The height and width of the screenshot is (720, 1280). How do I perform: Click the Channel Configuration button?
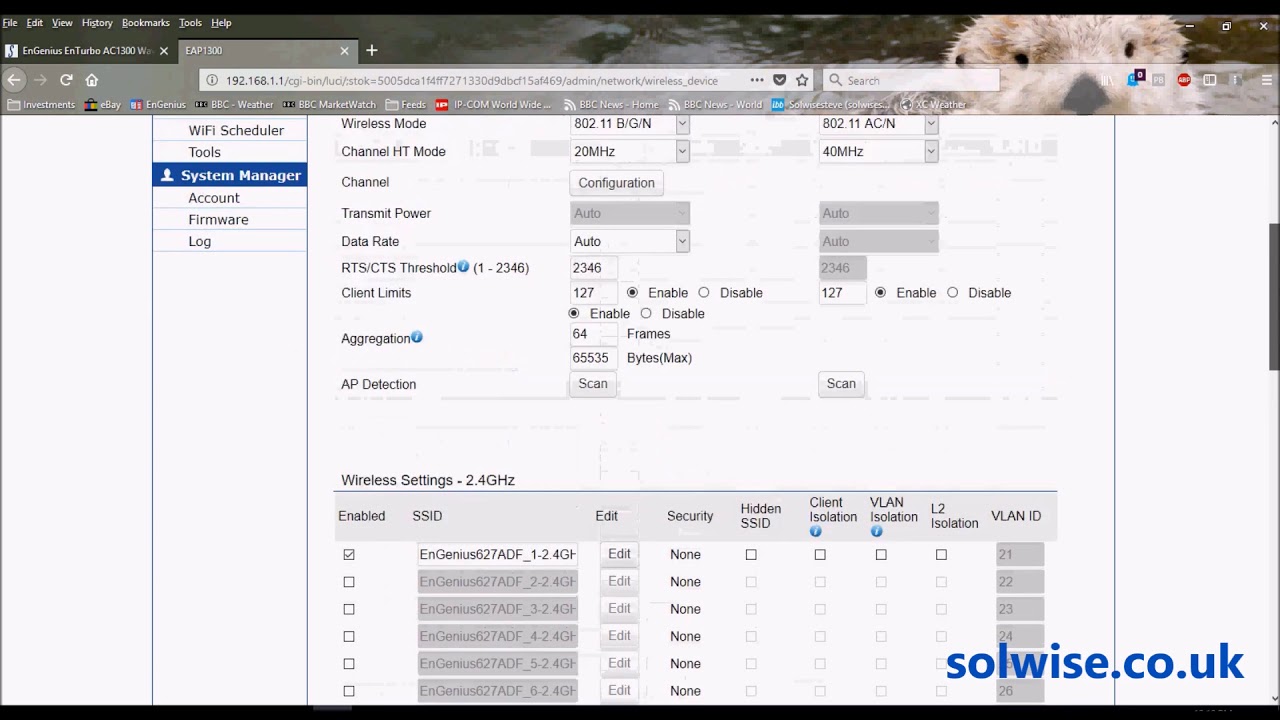[616, 183]
